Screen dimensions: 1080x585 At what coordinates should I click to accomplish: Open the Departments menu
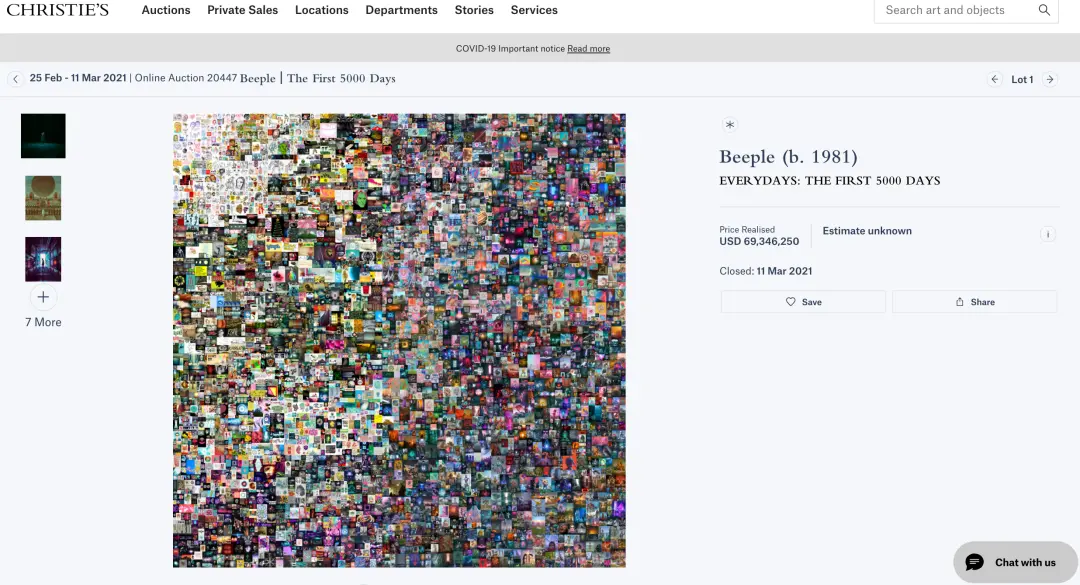(x=402, y=10)
